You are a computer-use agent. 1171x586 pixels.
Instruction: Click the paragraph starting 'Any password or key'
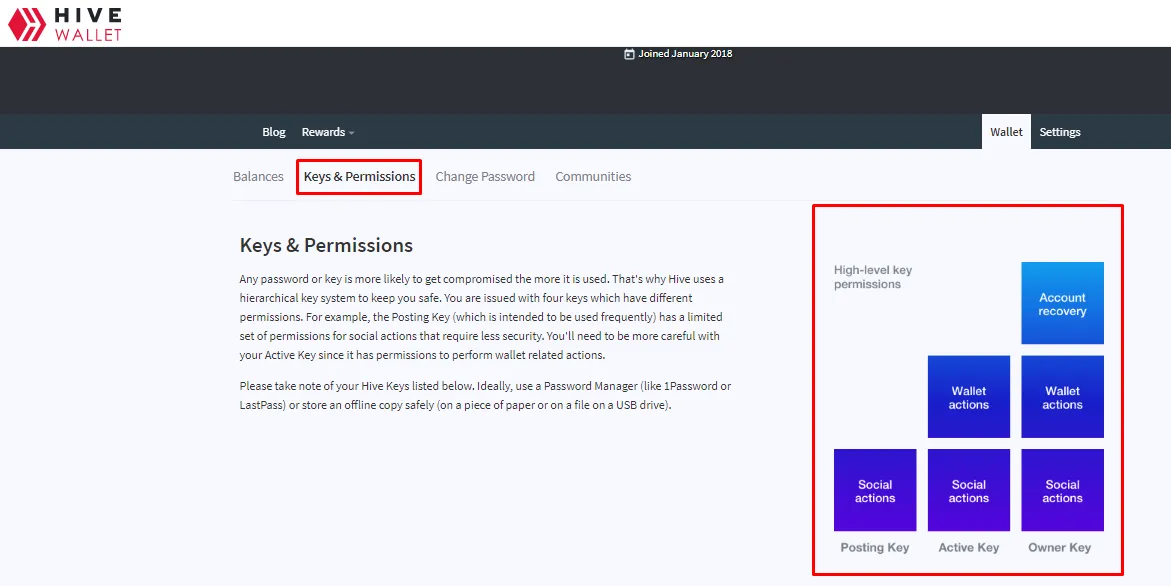482,317
